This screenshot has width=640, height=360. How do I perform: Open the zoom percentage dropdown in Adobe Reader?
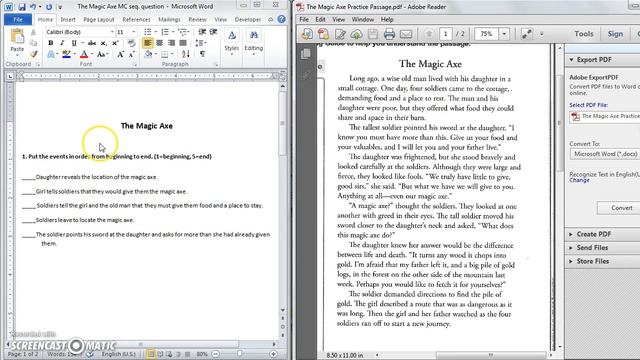tap(504, 34)
